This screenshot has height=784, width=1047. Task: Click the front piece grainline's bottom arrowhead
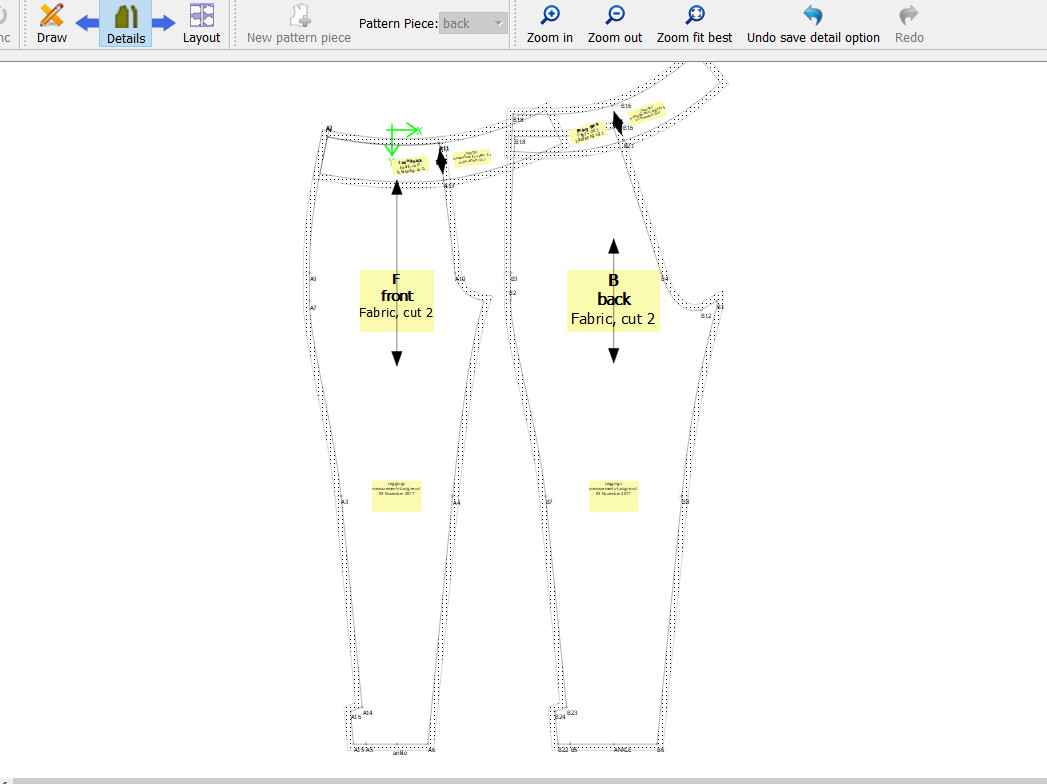click(x=397, y=358)
